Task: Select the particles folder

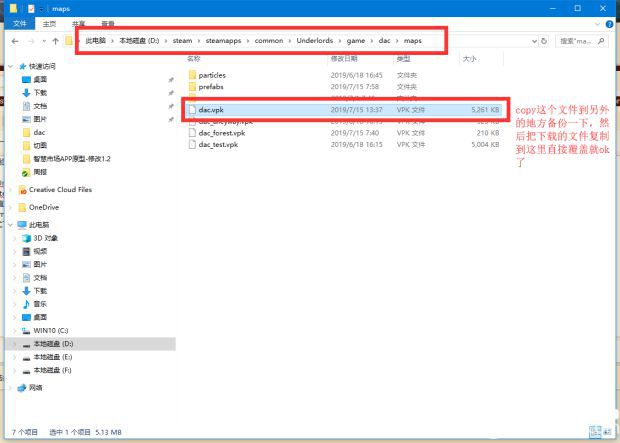Action: coord(212,75)
